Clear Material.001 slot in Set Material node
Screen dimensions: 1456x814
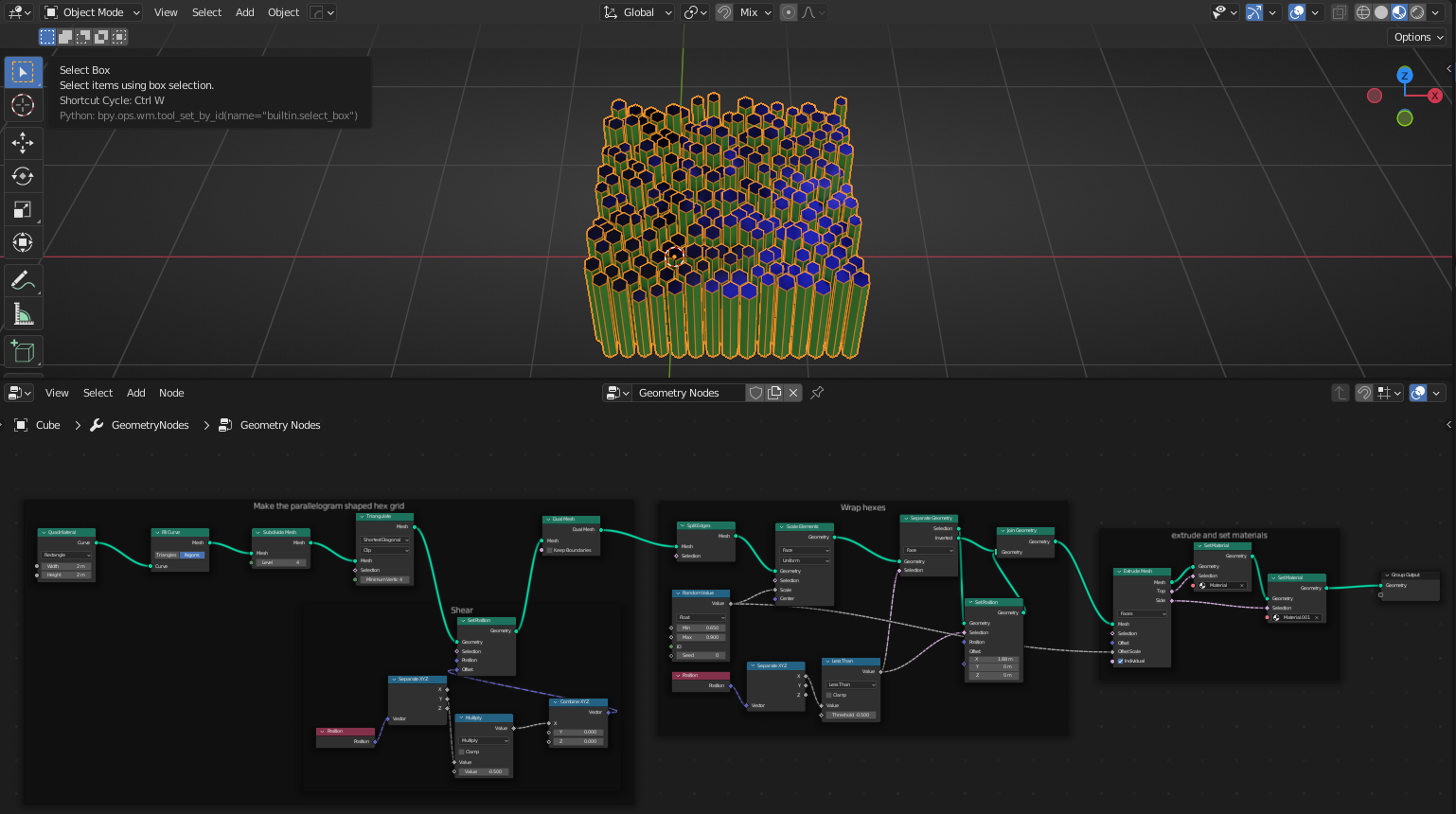[x=1317, y=617]
